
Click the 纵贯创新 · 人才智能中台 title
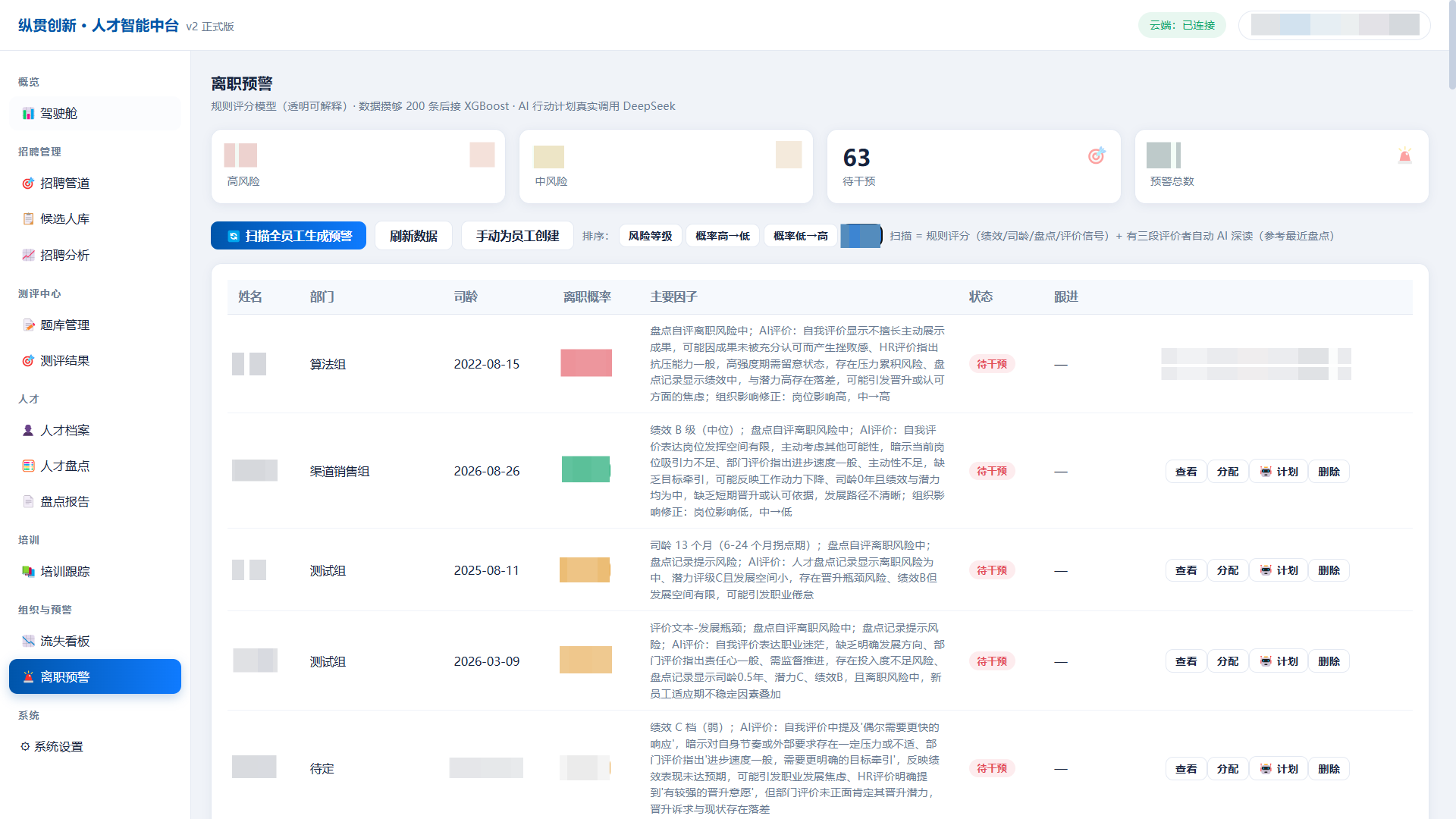[x=99, y=25]
